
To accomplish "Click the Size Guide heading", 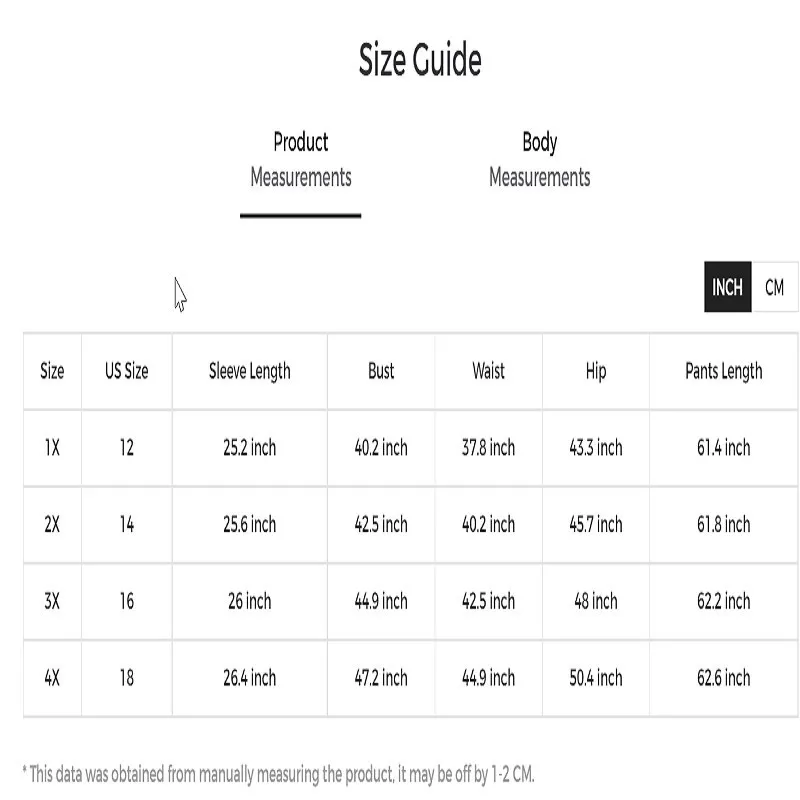I will pos(420,60).
